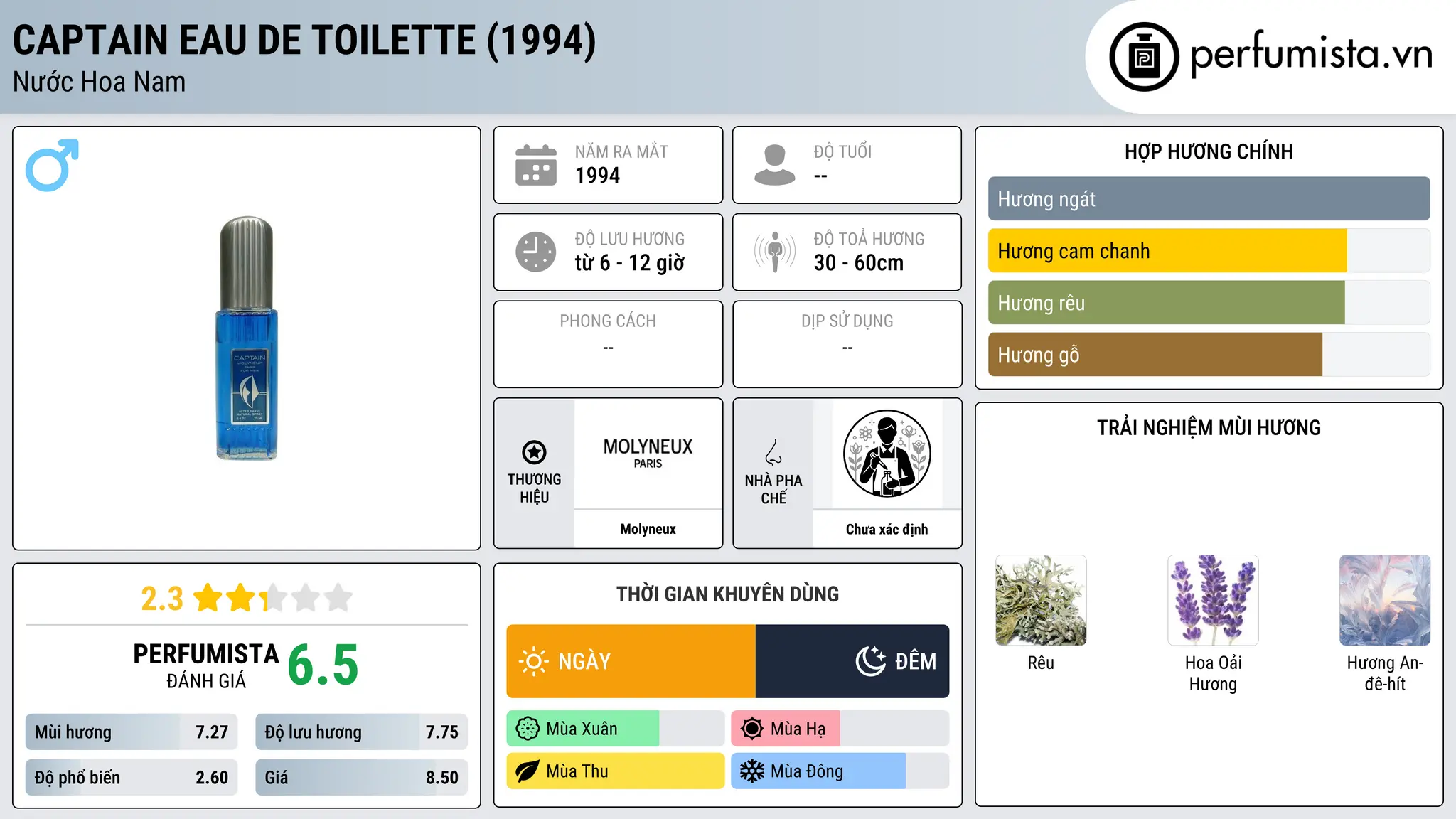The height and width of the screenshot is (819, 1456).
Task: Click the dark Đêm nighttime segment
Action: pyautogui.click(x=852, y=661)
